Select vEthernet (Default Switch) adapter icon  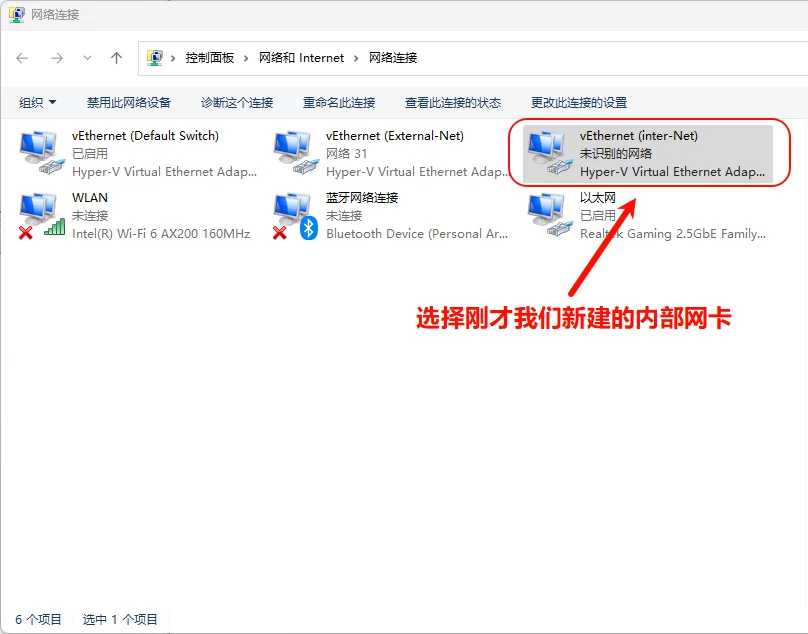coord(42,153)
